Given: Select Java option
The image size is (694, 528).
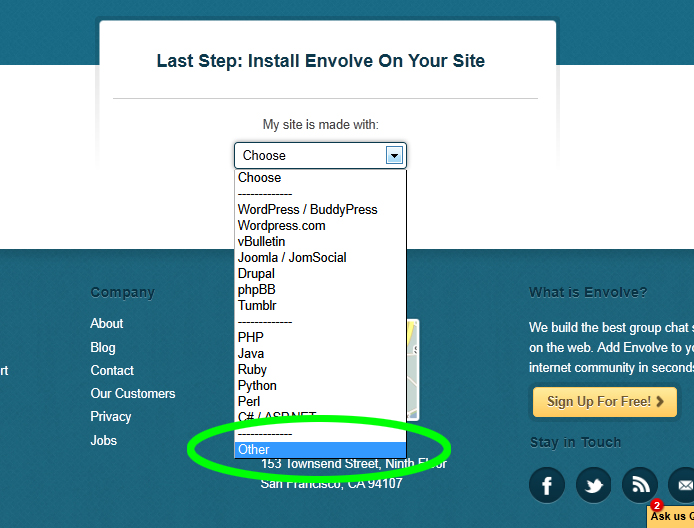Looking at the screenshot, I should (320, 353).
